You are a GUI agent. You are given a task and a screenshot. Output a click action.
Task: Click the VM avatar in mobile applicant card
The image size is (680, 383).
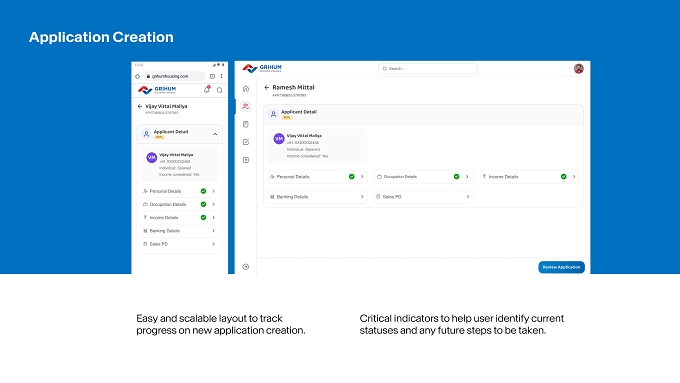pyautogui.click(x=151, y=158)
